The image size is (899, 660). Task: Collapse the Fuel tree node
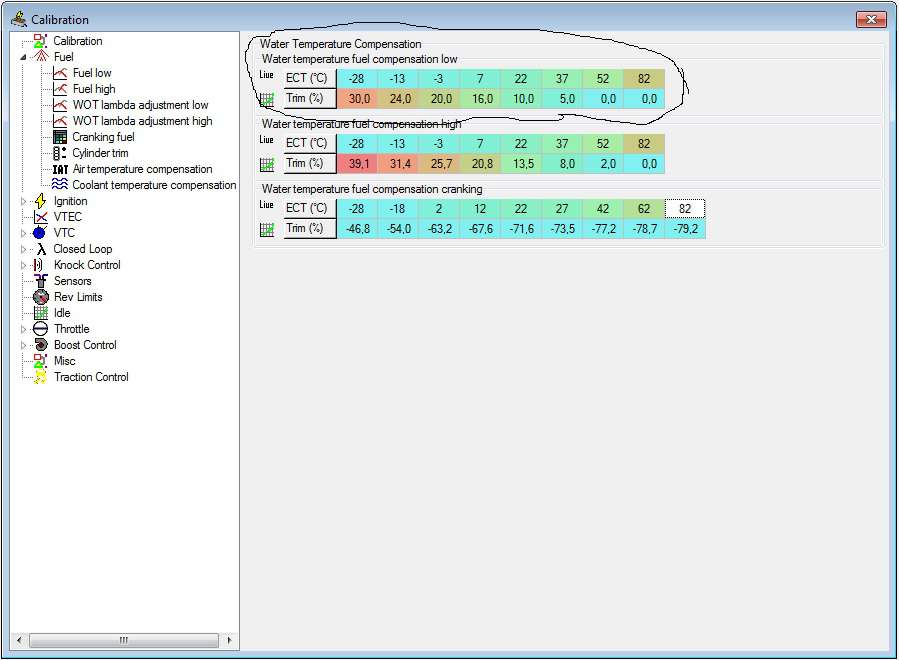(x=24, y=57)
